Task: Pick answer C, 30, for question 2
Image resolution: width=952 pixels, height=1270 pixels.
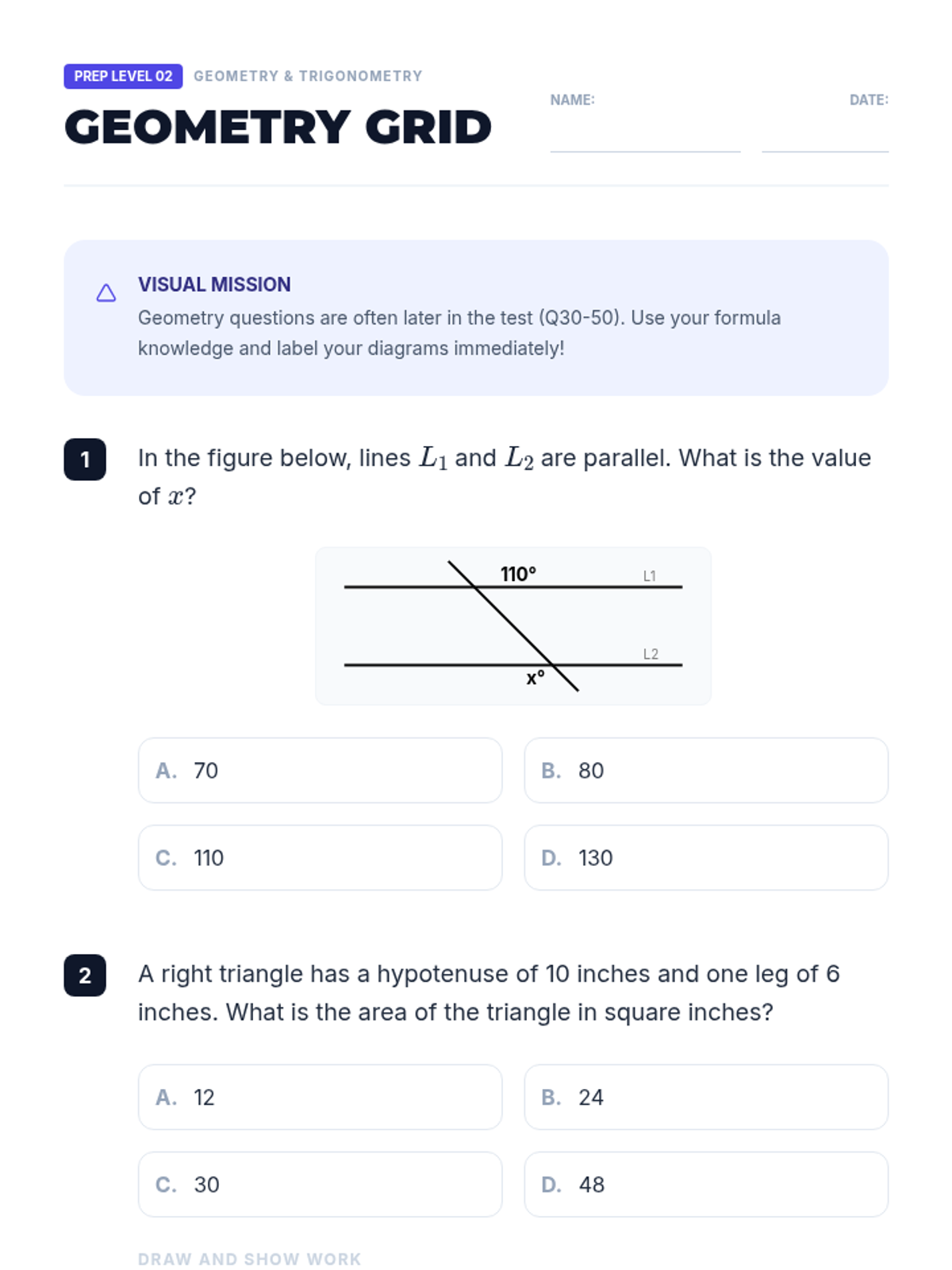Action: pyautogui.click(x=320, y=1185)
